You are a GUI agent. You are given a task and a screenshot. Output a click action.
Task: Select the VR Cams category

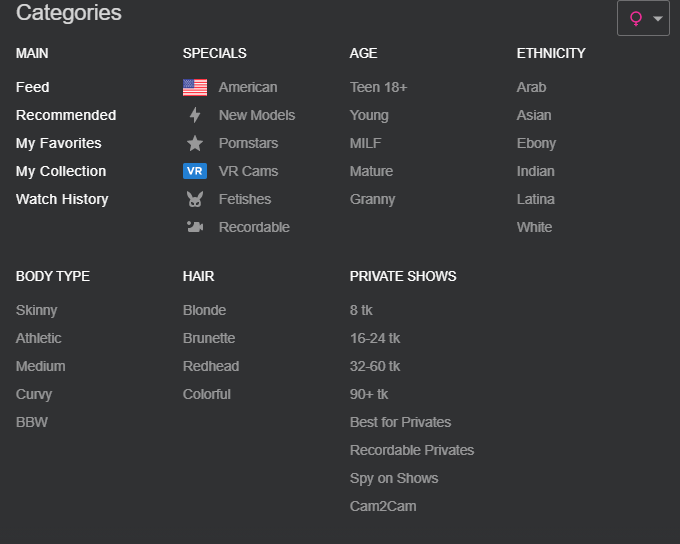tap(248, 171)
